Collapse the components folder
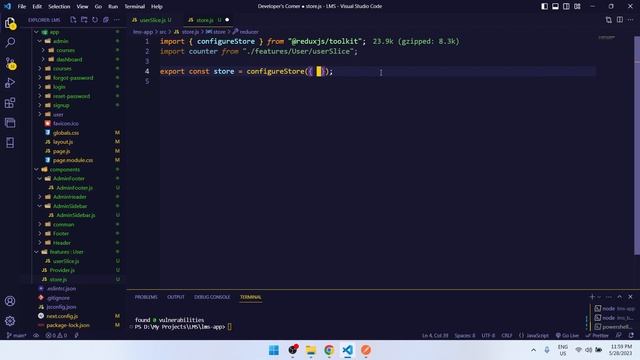 click(36, 169)
